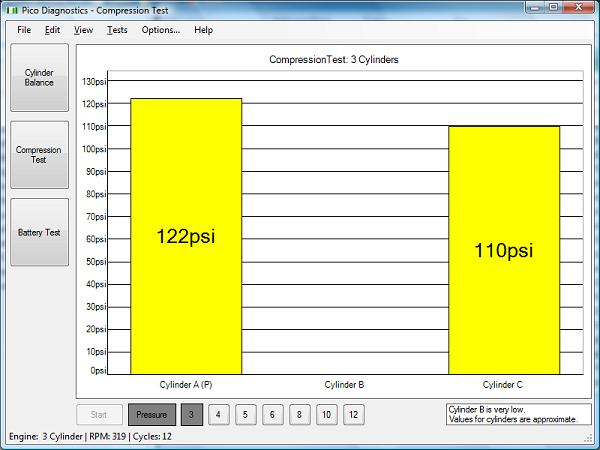Open the Options... menu

click(161, 30)
